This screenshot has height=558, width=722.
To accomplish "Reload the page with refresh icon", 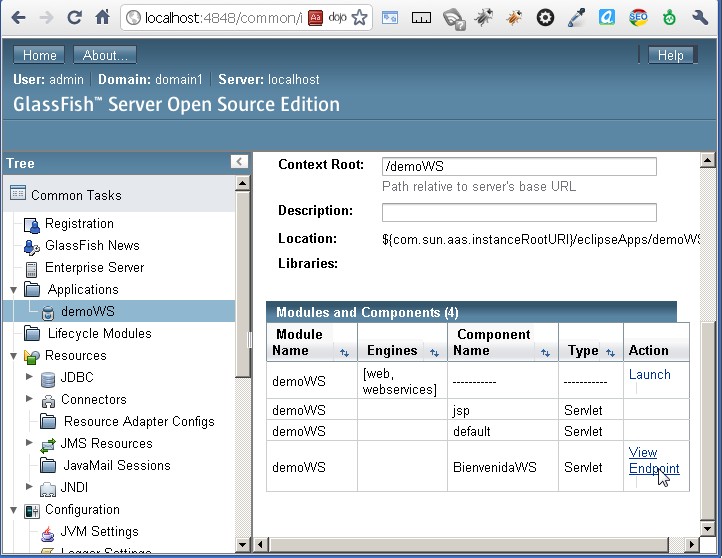I will coord(74,18).
